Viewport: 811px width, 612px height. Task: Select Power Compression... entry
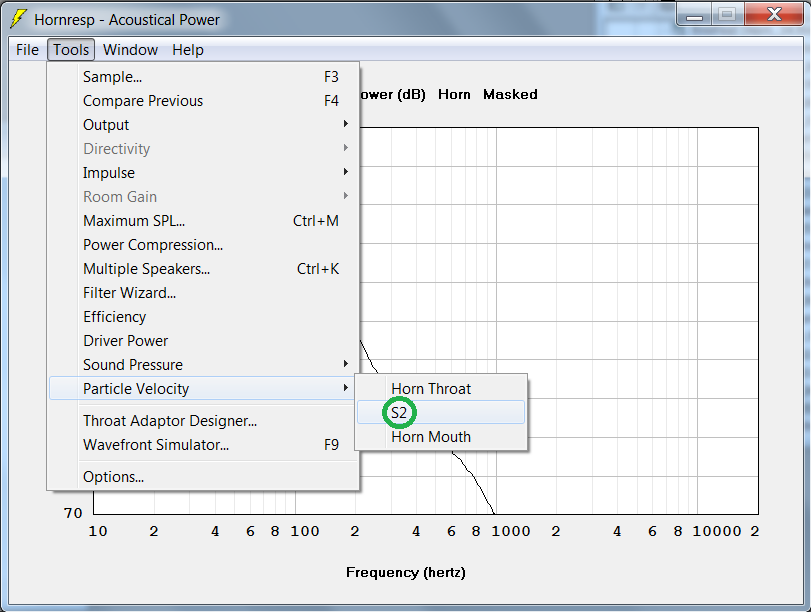[x=203, y=245]
